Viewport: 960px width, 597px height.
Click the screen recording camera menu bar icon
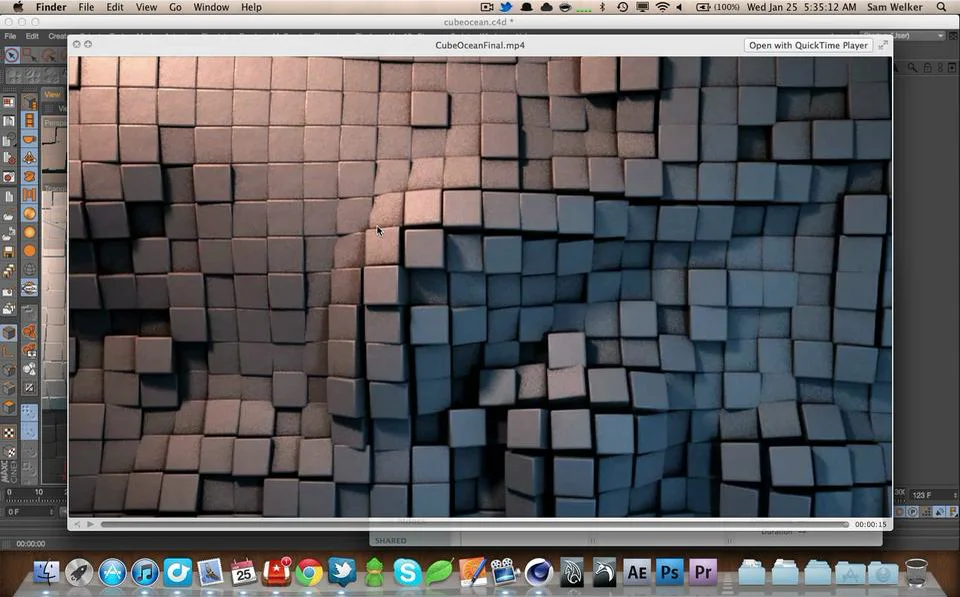pos(487,7)
